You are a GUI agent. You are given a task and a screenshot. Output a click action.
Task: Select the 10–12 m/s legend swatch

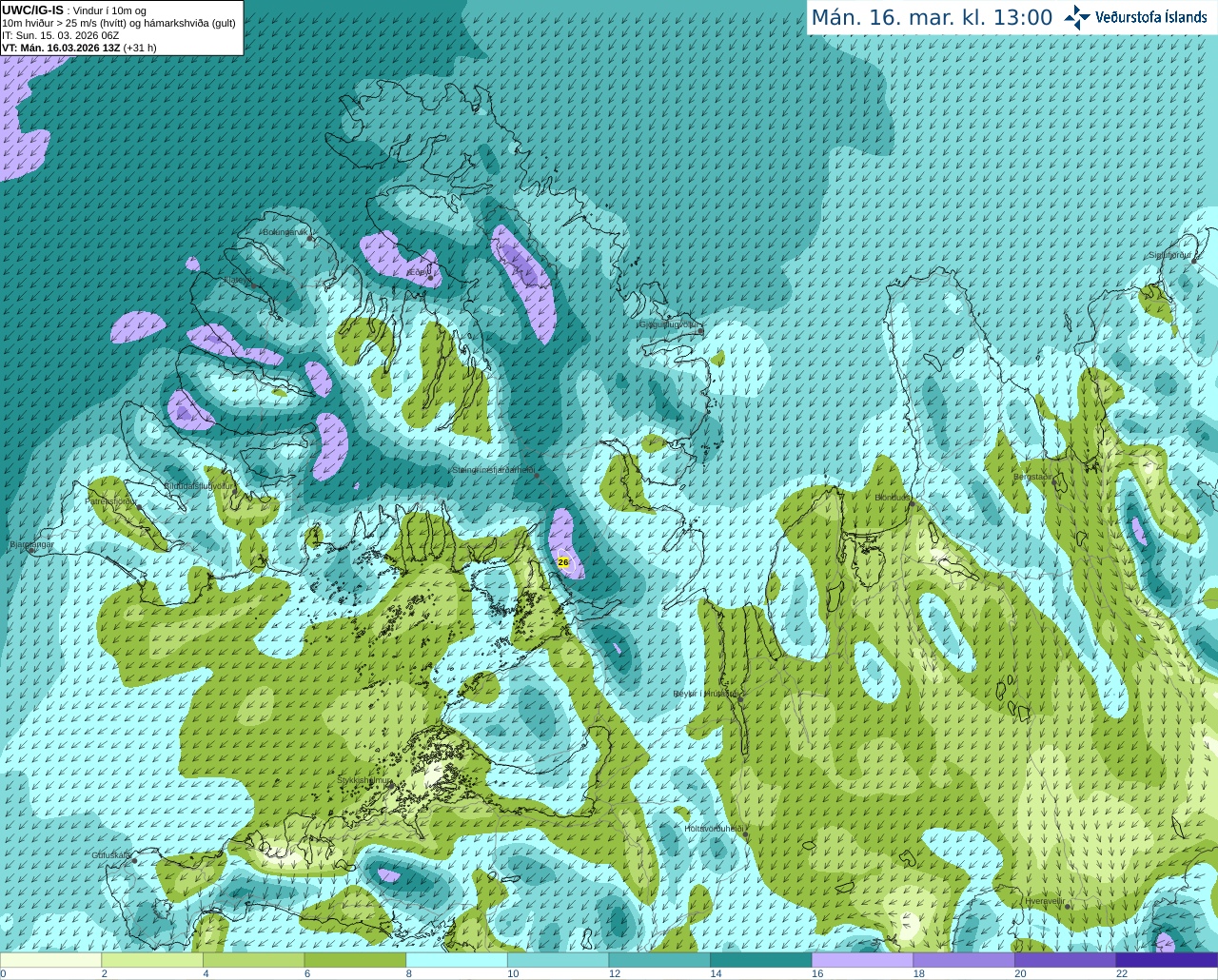[558, 960]
